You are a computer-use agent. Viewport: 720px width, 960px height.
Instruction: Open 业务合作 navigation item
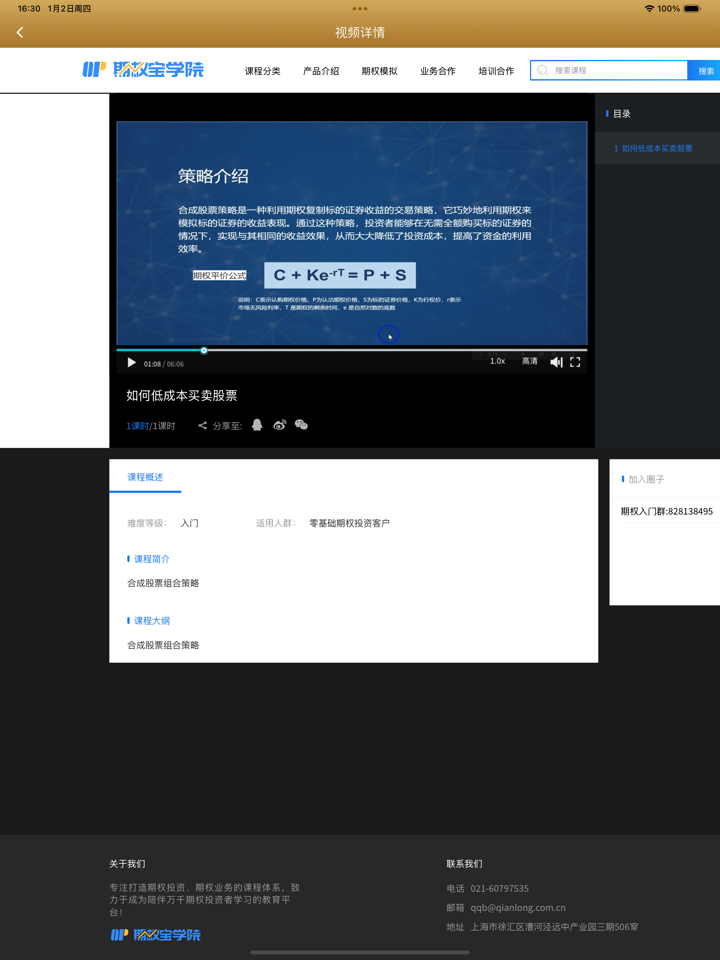point(437,71)
